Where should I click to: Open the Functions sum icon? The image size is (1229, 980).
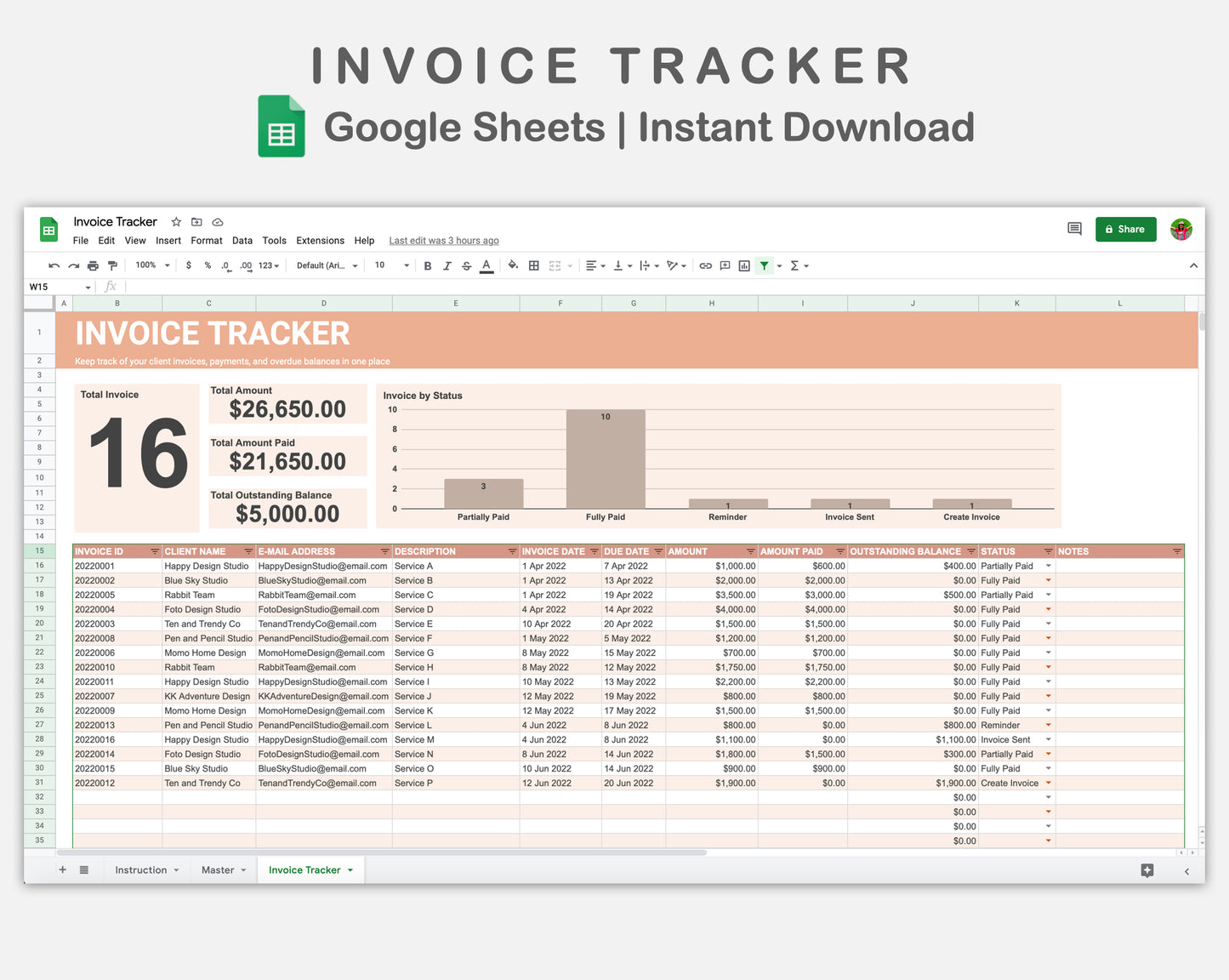794,265
